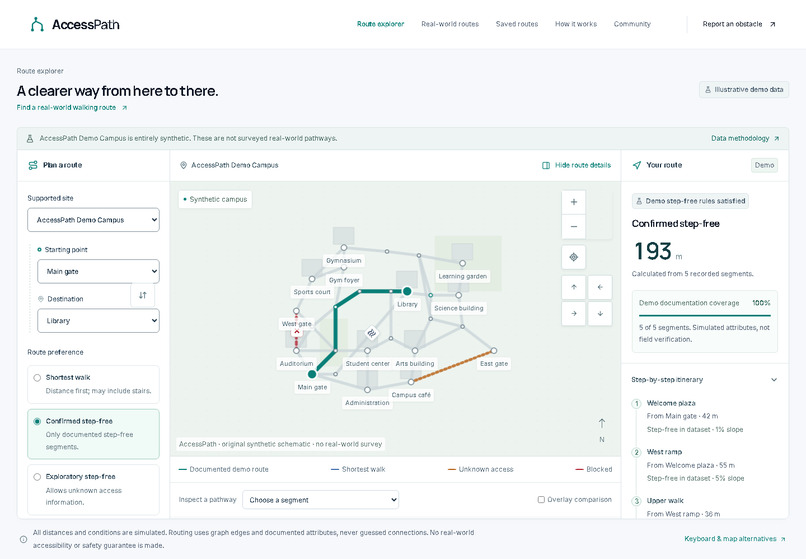Open Keyboard & map alternatives link

pos(735,539)
